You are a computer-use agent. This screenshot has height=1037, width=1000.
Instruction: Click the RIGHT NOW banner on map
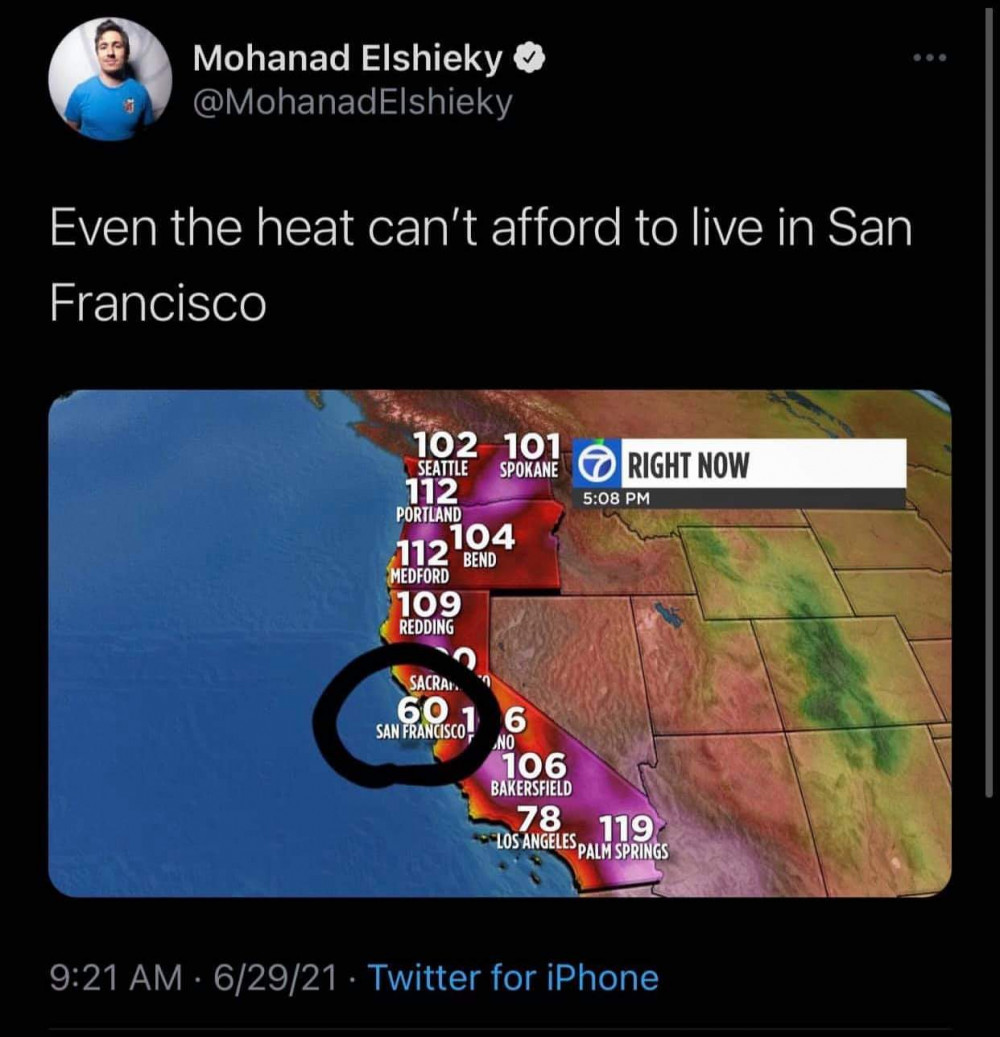[x=739, y=464]
